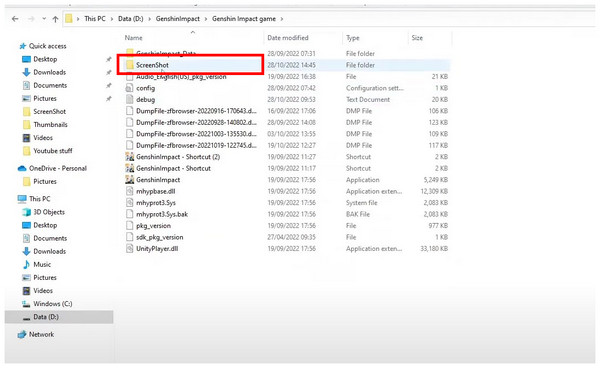Screen dimensions: 600x368
Task: Open Youtube stuff folder in sidebar
Action: point(47,151)
